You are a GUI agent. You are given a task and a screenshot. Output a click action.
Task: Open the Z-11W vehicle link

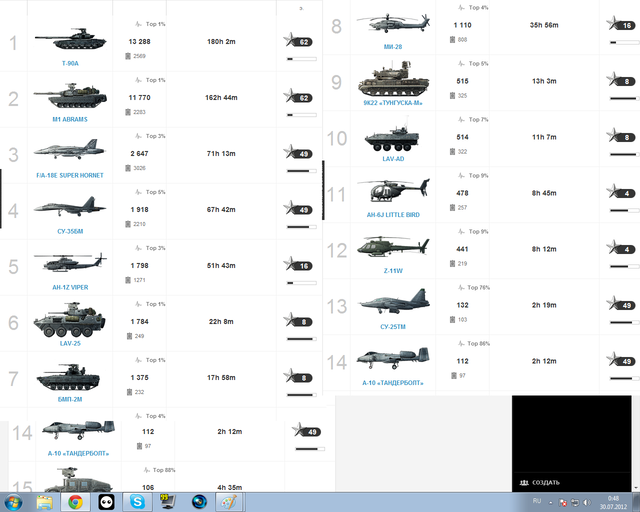tap(393, 271)
